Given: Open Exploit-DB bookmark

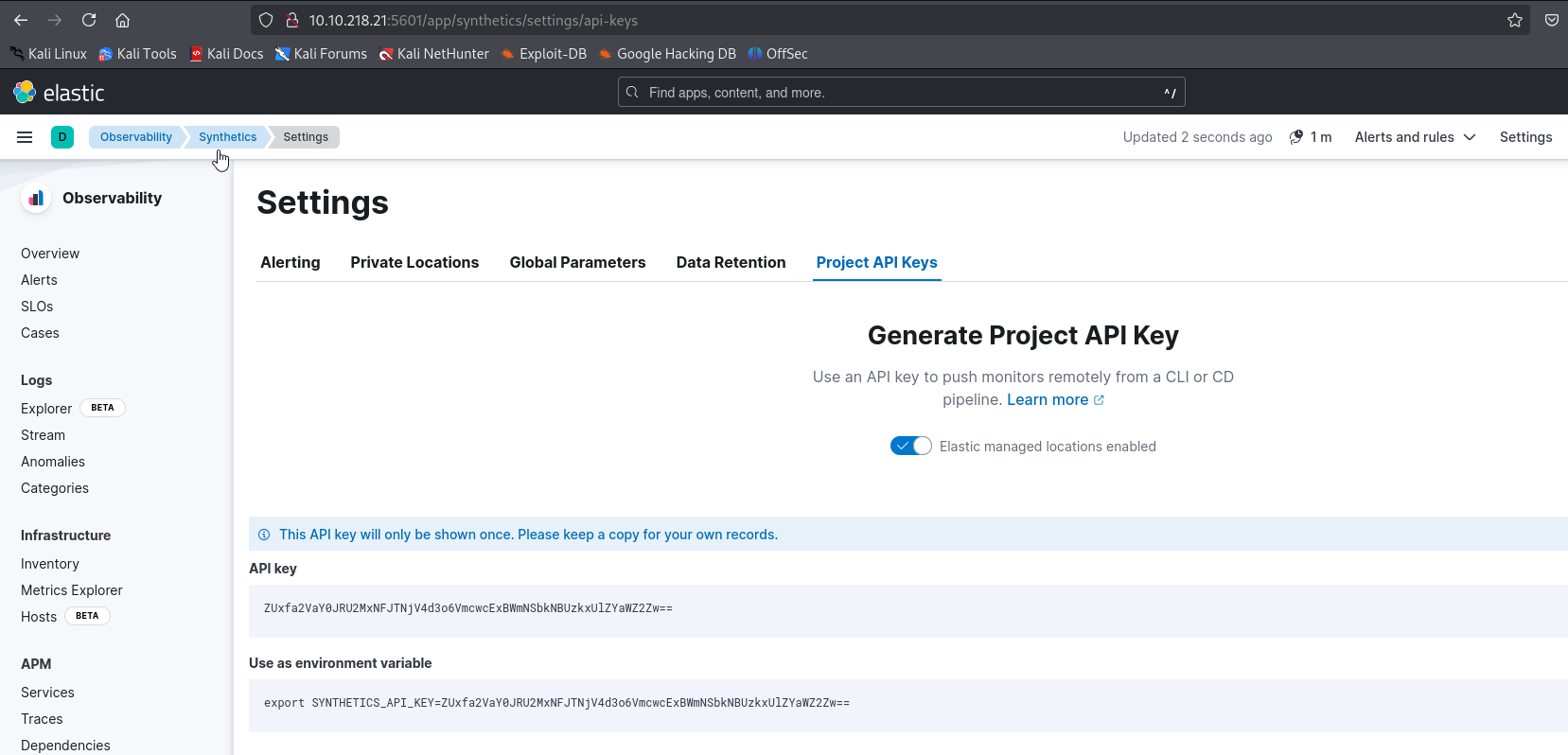Looking at the screenshot, I should (x=544, y=54).
